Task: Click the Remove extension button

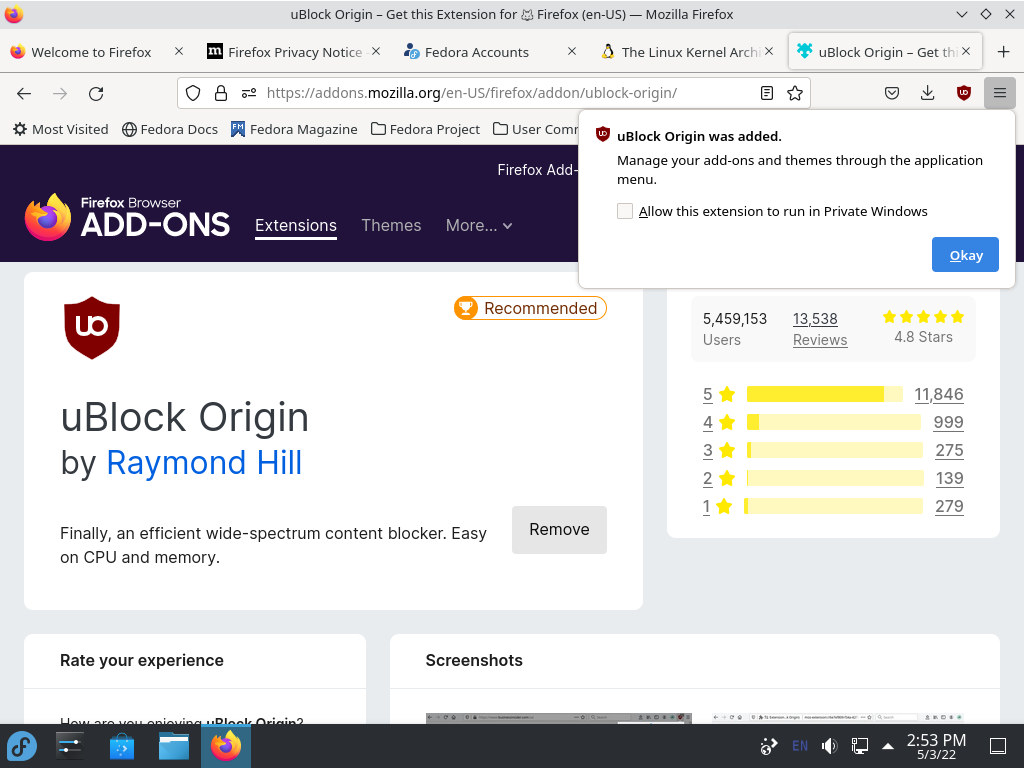Action: (x=559, y=530)
